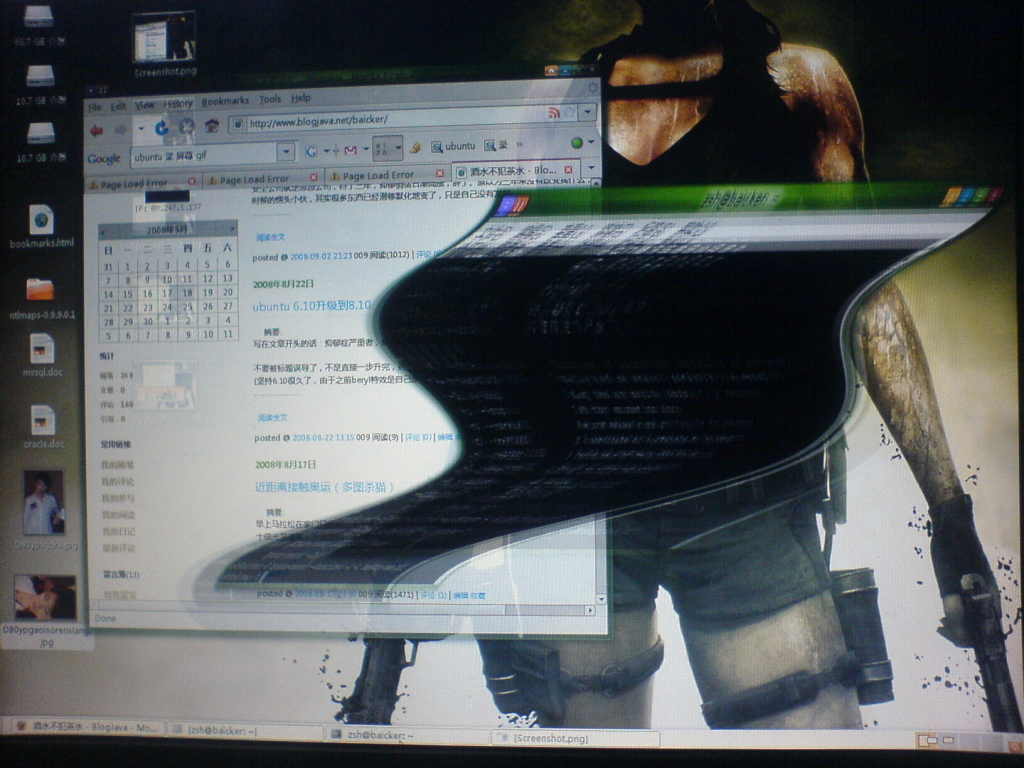Click the horizontal scrollbar right arrow
This screenshot has height=768, width=1024.
pos(590,610)
